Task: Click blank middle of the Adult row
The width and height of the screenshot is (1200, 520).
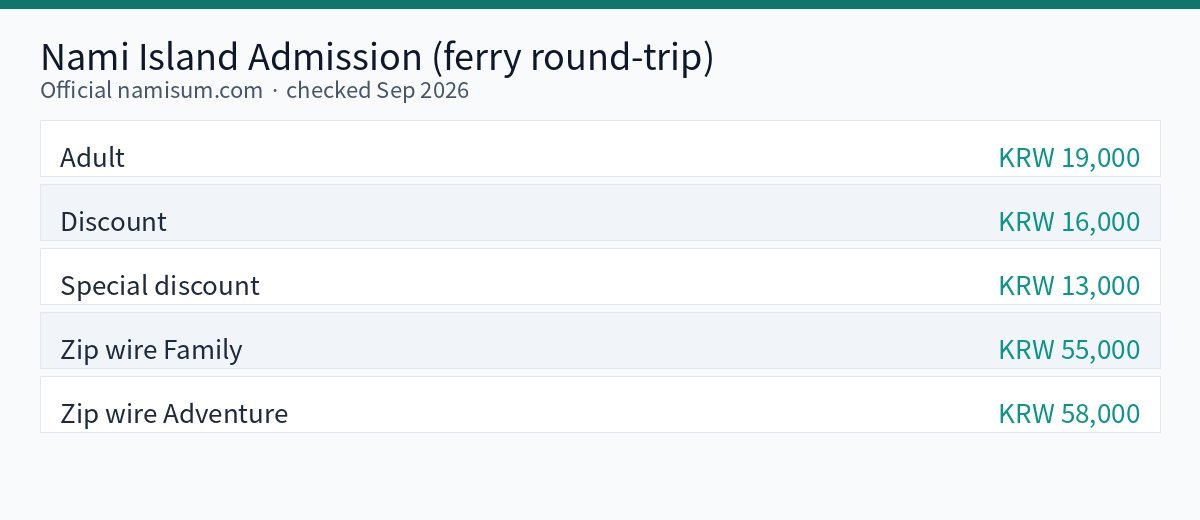Action: pyautogui.click(x=600, y=149)
